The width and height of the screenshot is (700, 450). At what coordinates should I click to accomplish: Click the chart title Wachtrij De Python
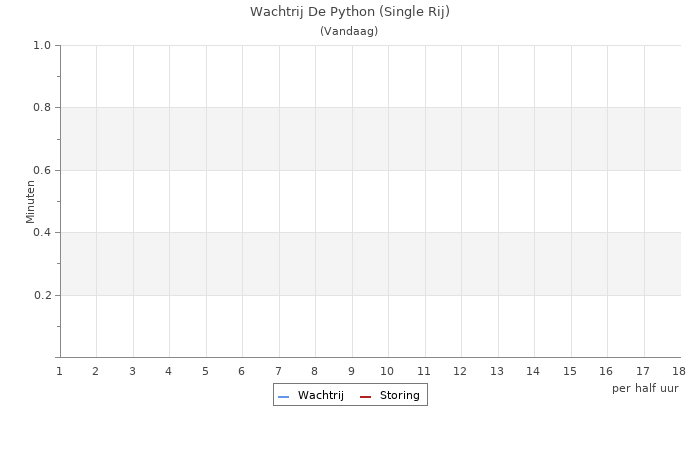click(x=349, y=12)
